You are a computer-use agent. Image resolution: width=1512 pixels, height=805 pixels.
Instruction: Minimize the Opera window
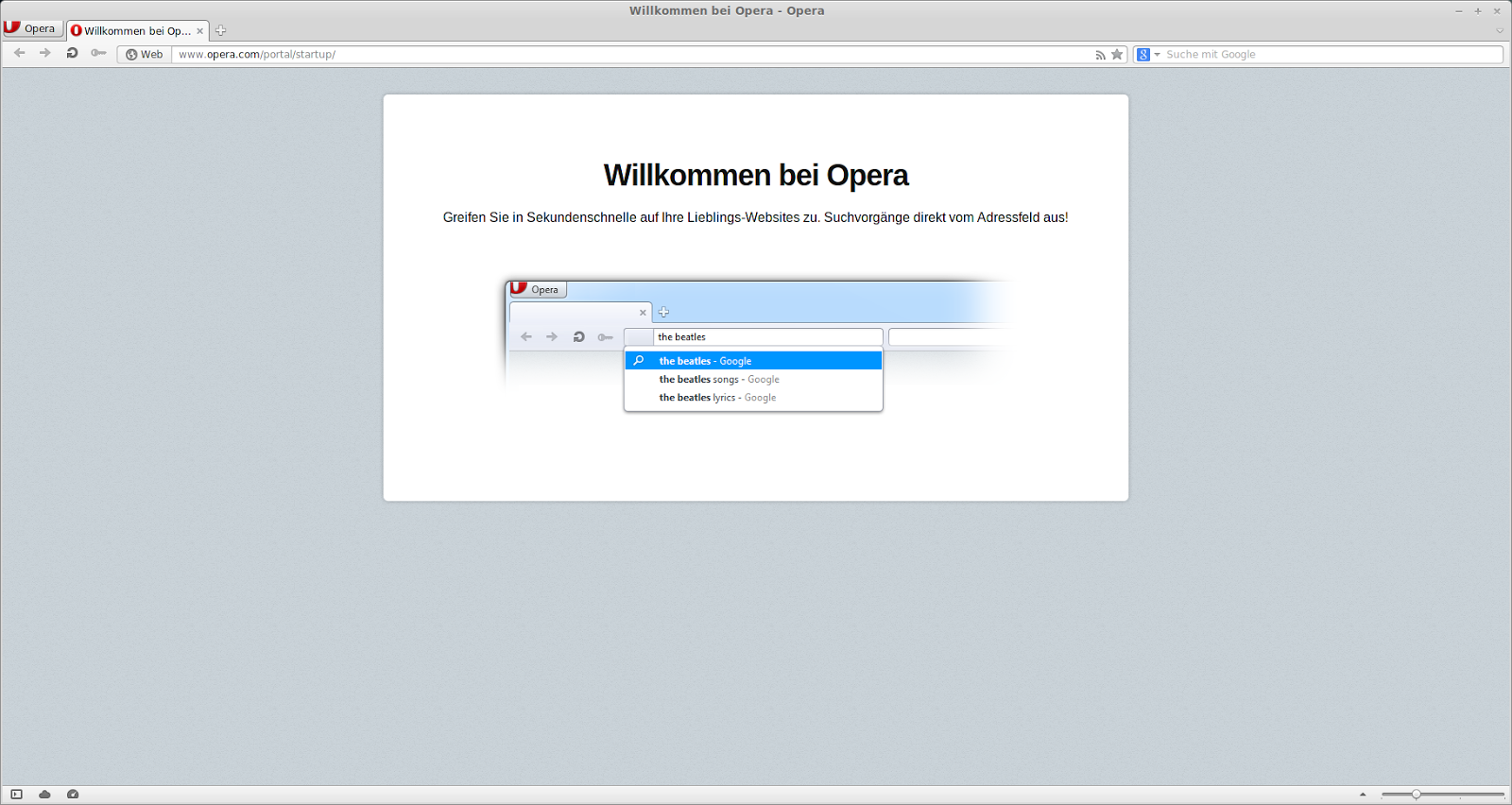pos(1459,11)
